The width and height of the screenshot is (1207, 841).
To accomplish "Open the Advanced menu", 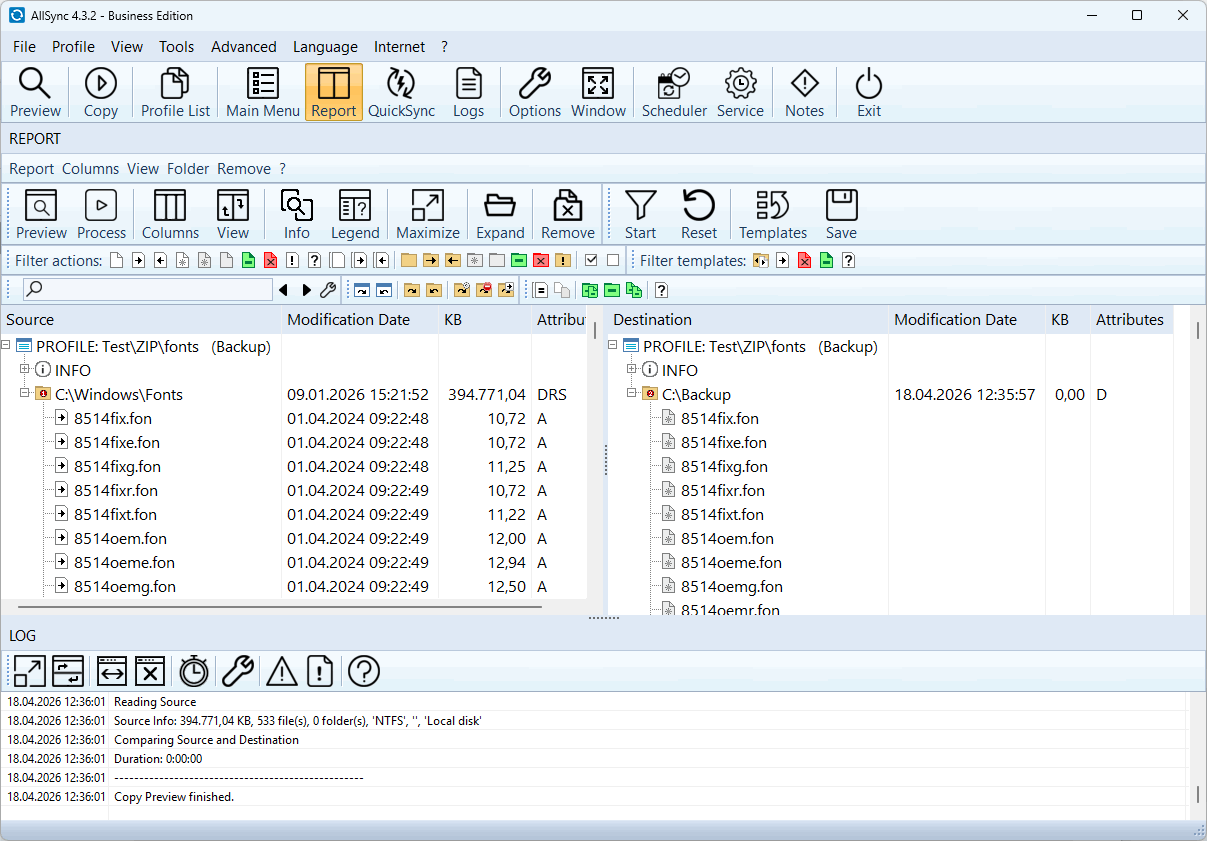I will 244,47.
